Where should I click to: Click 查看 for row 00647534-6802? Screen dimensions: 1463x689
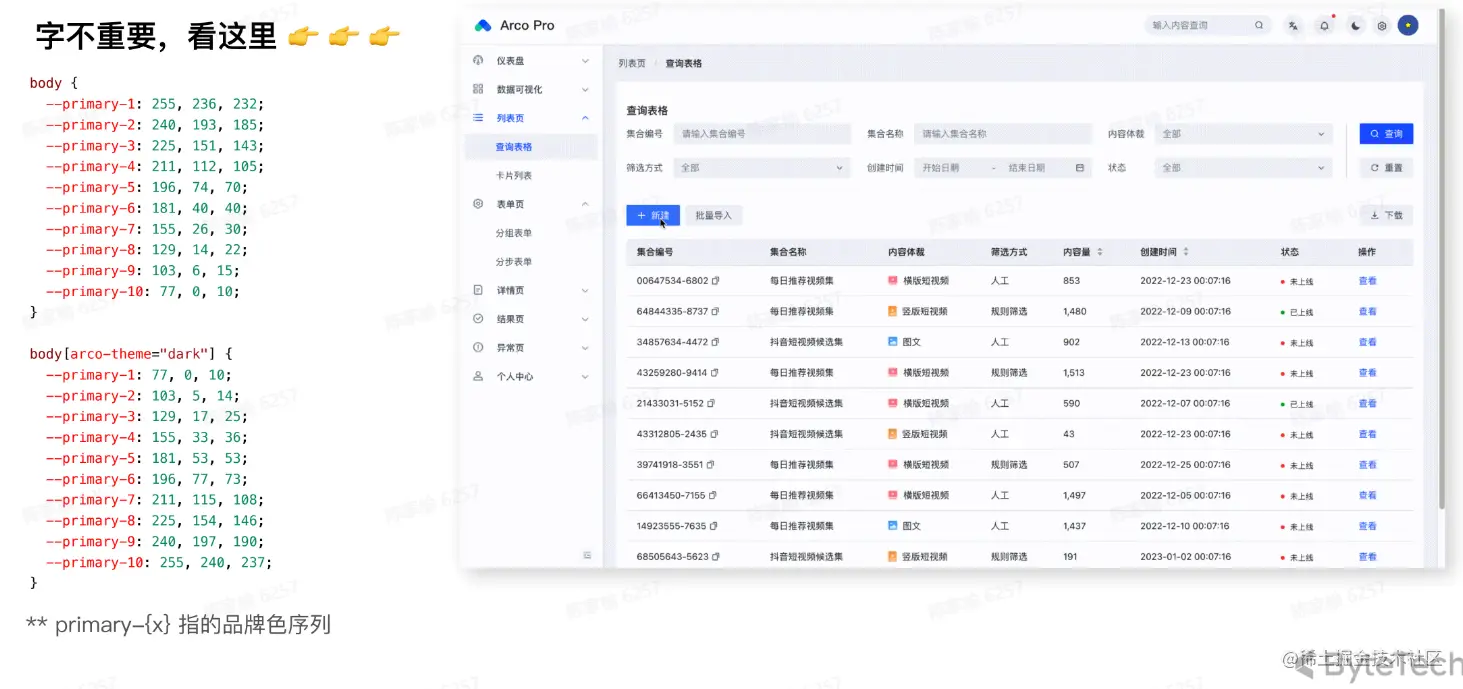click(1367, 281)
